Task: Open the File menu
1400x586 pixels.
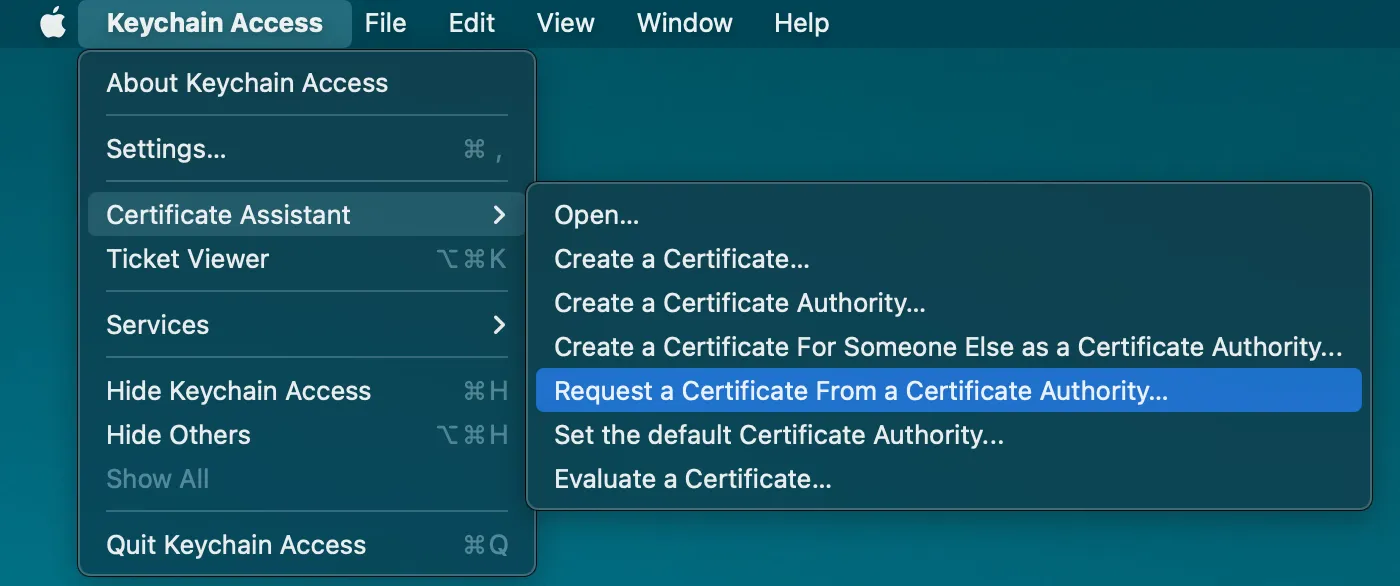Action: point(385,23)
